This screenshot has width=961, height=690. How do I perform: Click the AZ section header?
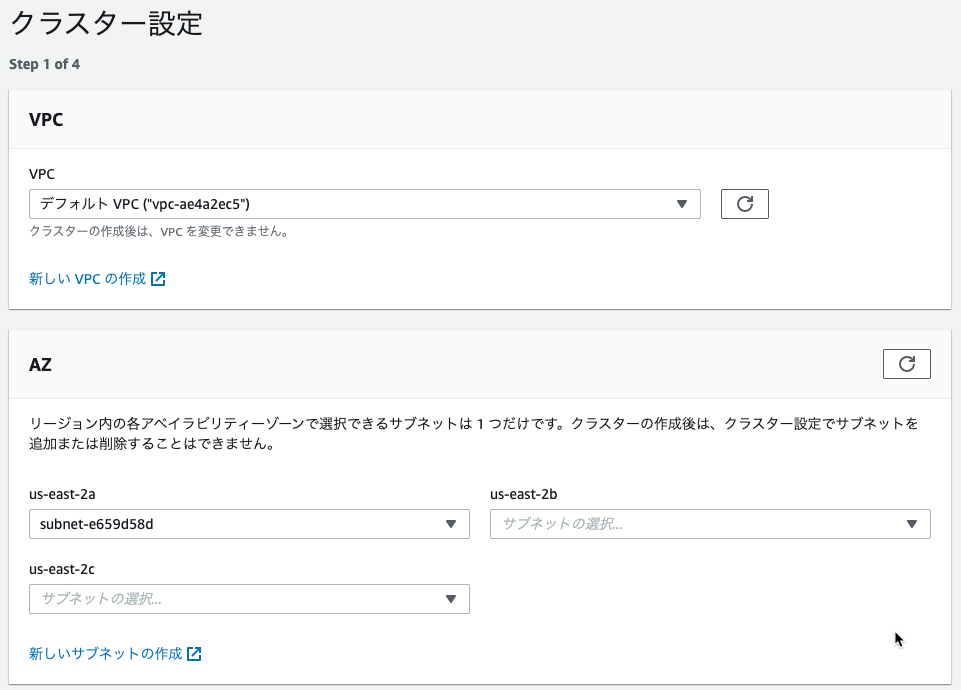(40, 365)
